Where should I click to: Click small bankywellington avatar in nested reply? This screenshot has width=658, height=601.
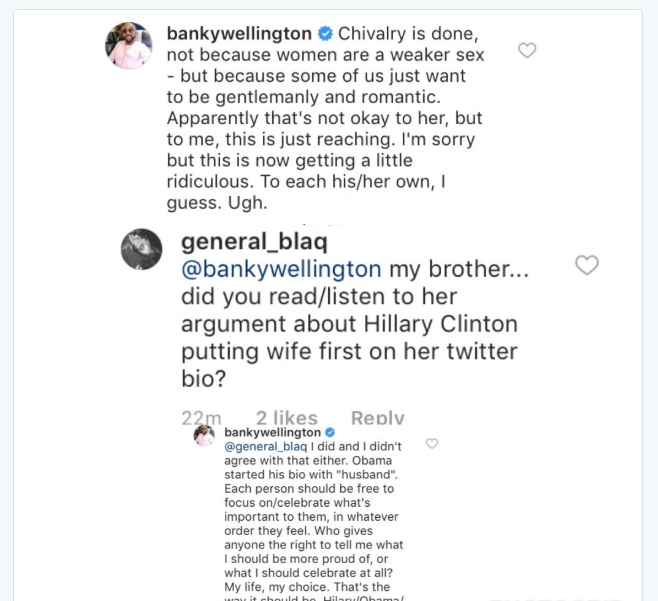click(204, 435)
